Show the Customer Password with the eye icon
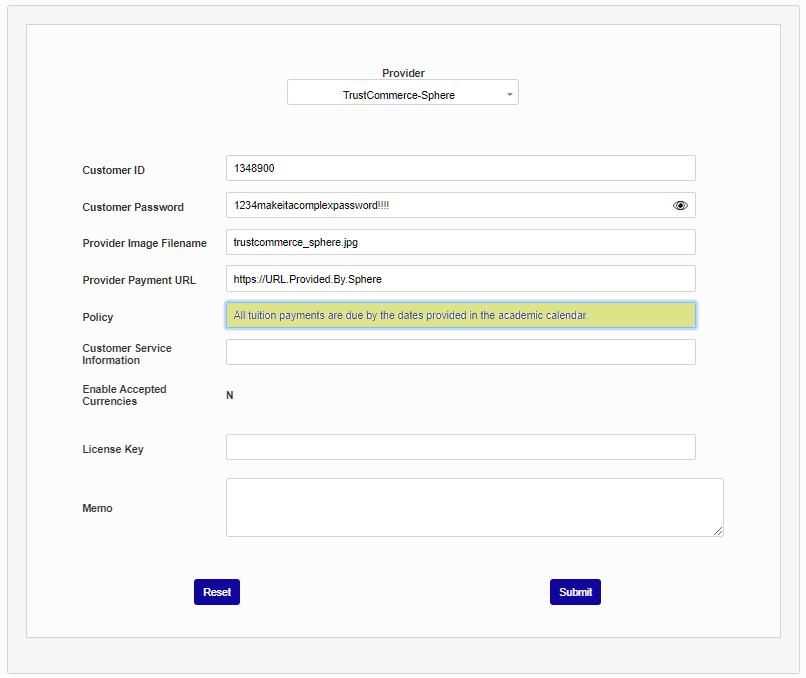Screen dimensions: 806x678 click(680, 205)
